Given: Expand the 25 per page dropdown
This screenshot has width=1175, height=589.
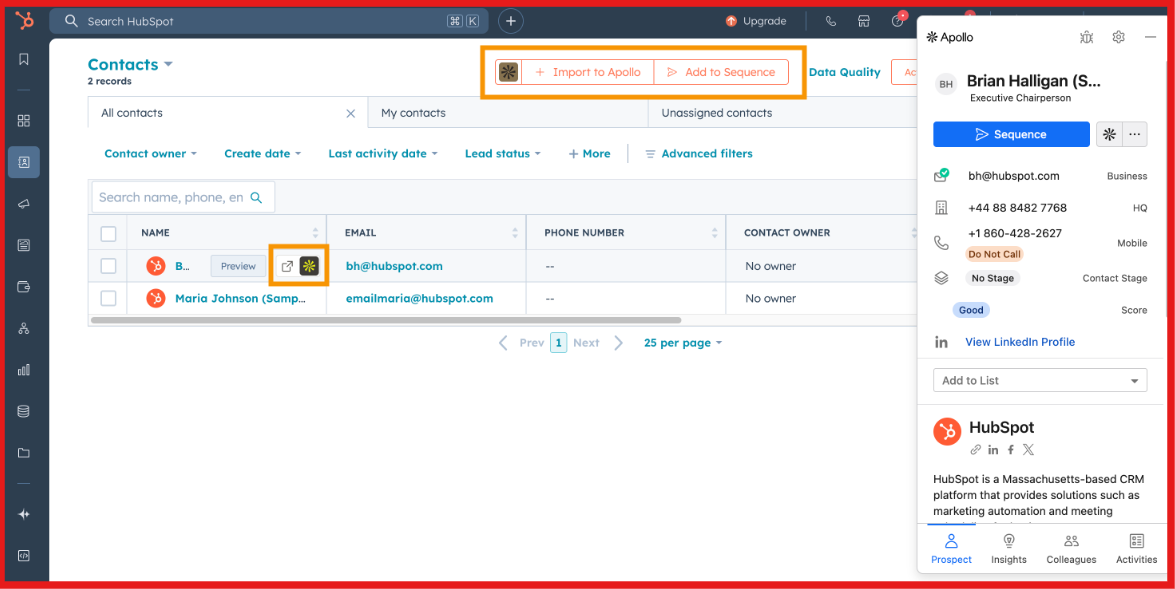Looking at the screenshot, I should [x=683, y=342].
